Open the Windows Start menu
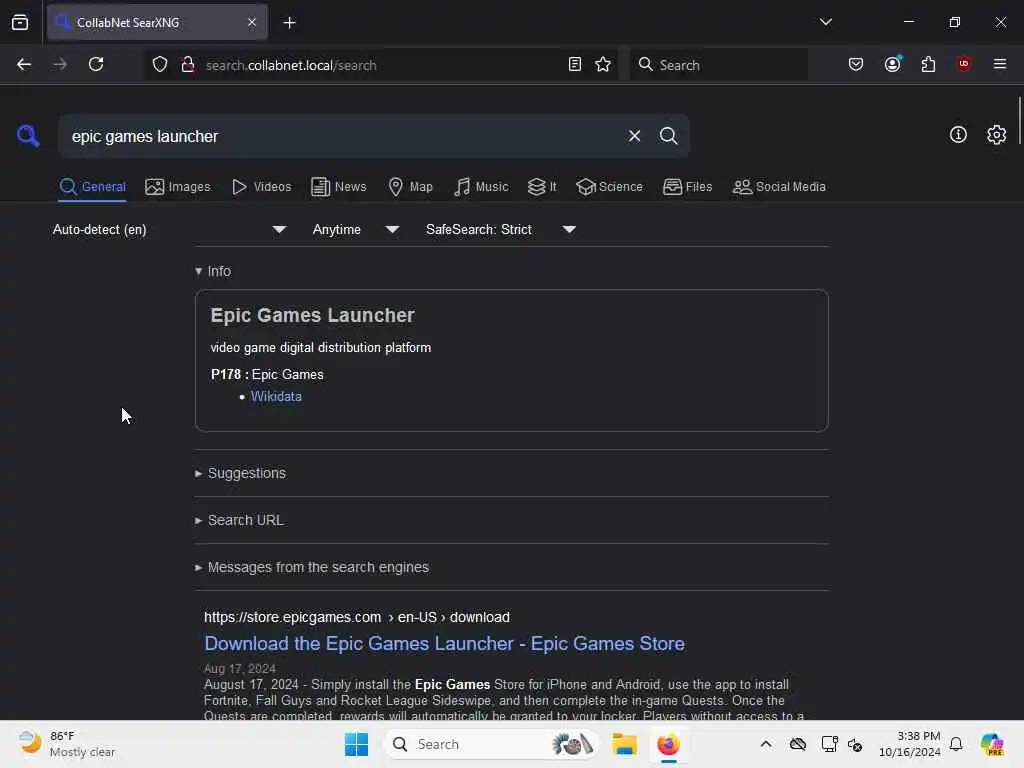This screenshot has width=1024, height=768. [357, 744]
